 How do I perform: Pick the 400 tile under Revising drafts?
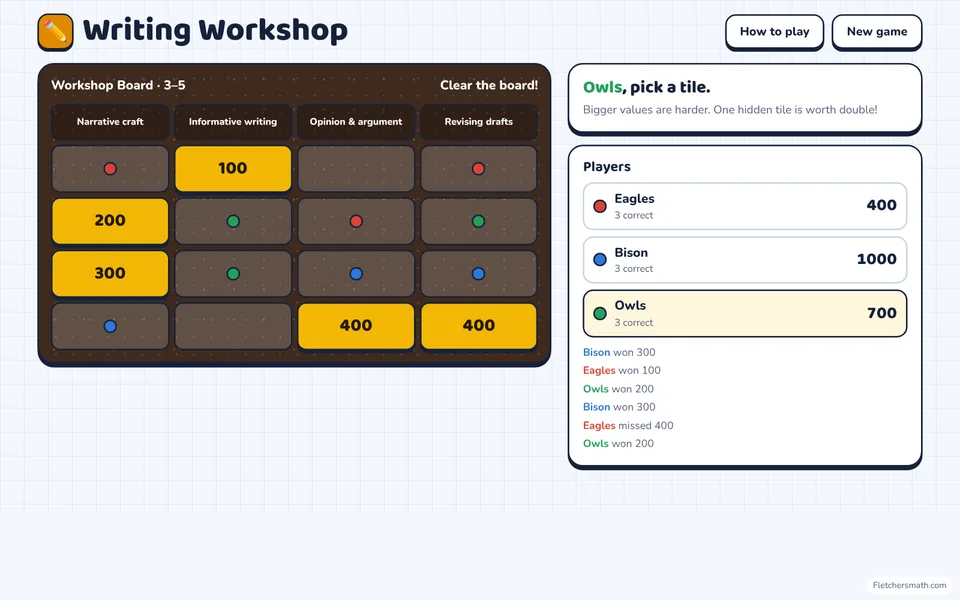coord(479,326)
